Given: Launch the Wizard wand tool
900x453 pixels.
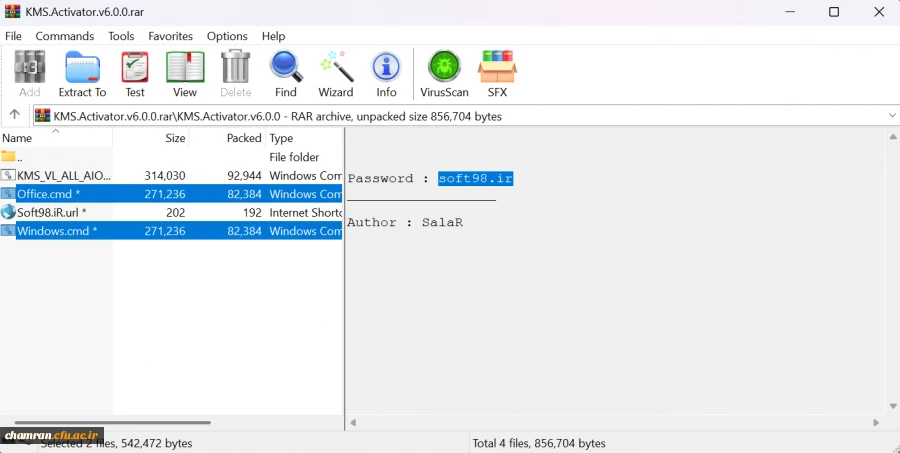Looking at the screenshot, I should pyautogui.click(x=336, y=67).
